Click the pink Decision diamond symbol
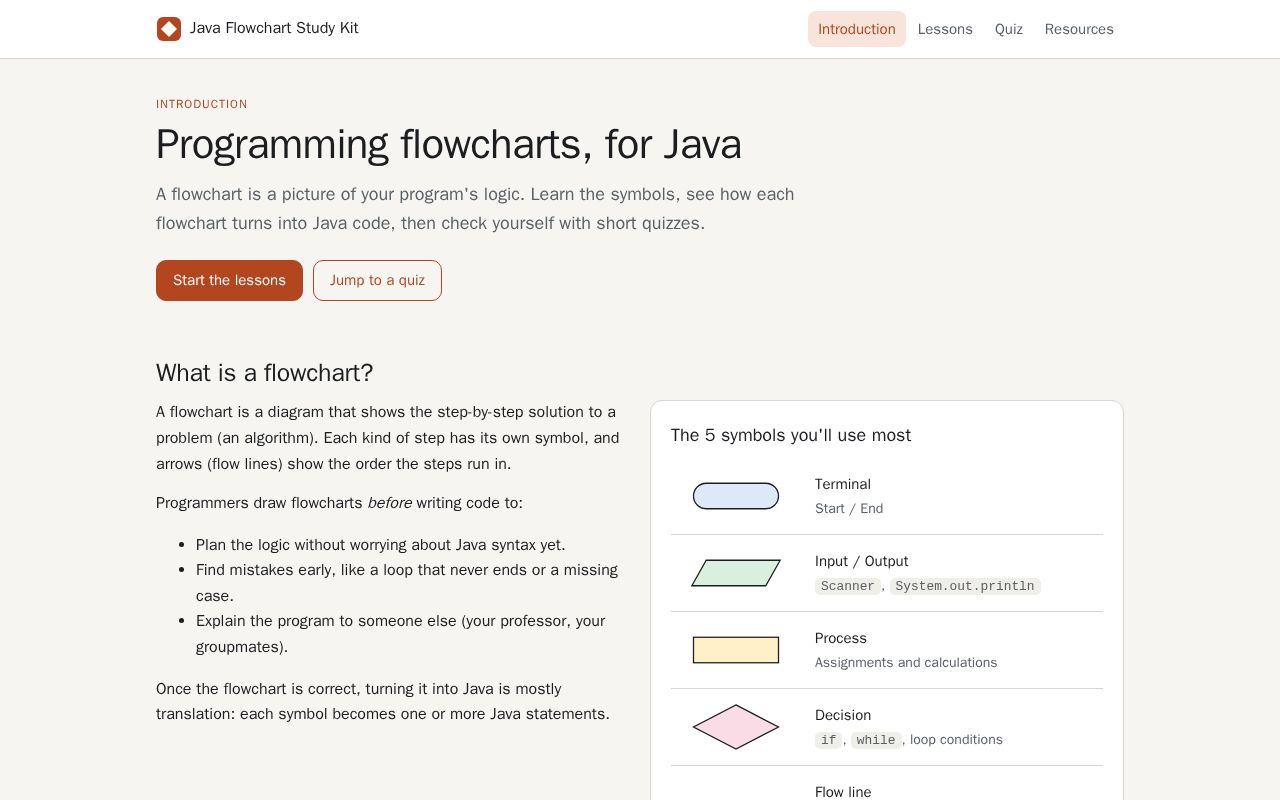 (736, 727)
